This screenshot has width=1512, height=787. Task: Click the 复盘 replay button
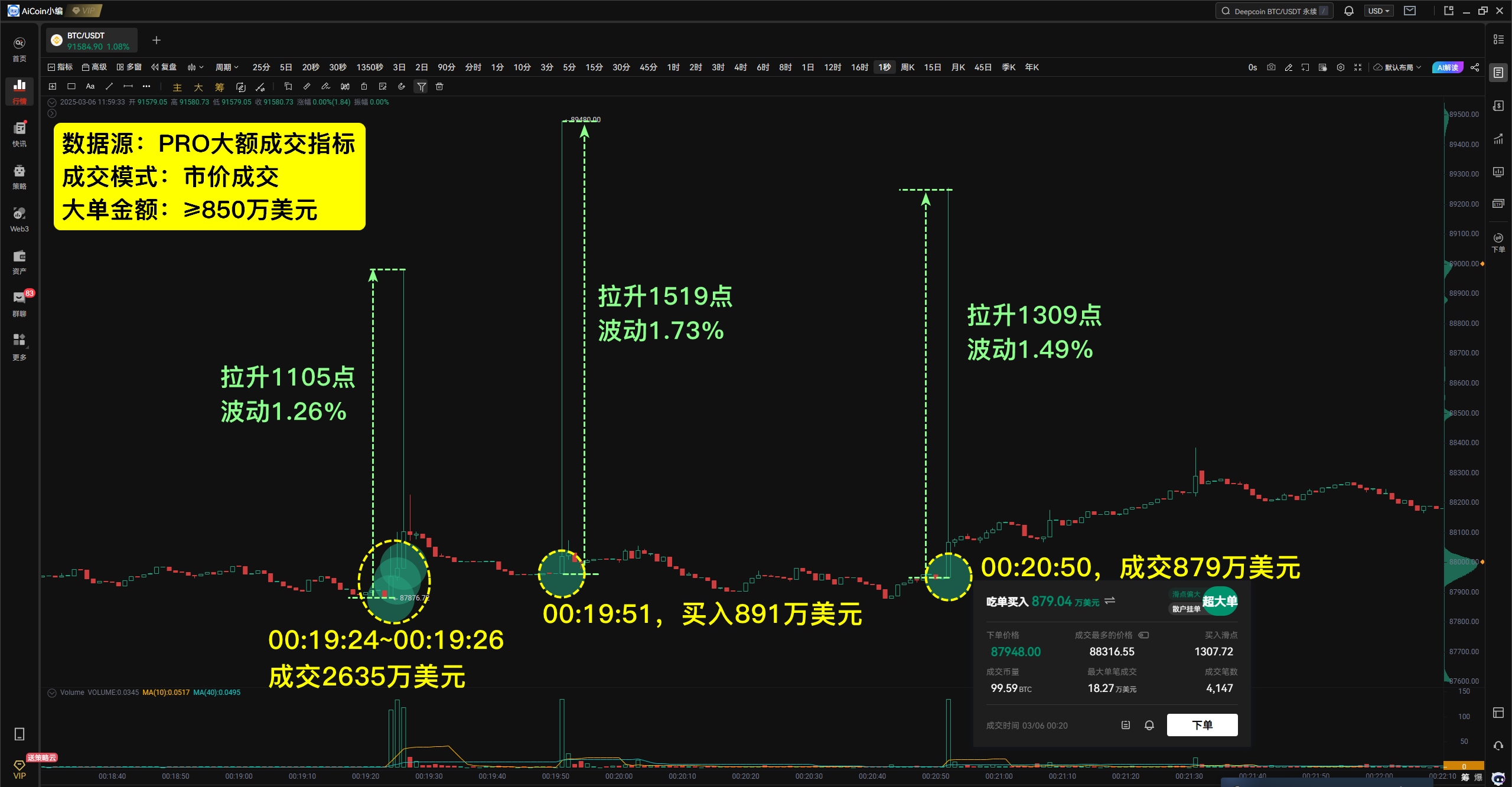164,67
